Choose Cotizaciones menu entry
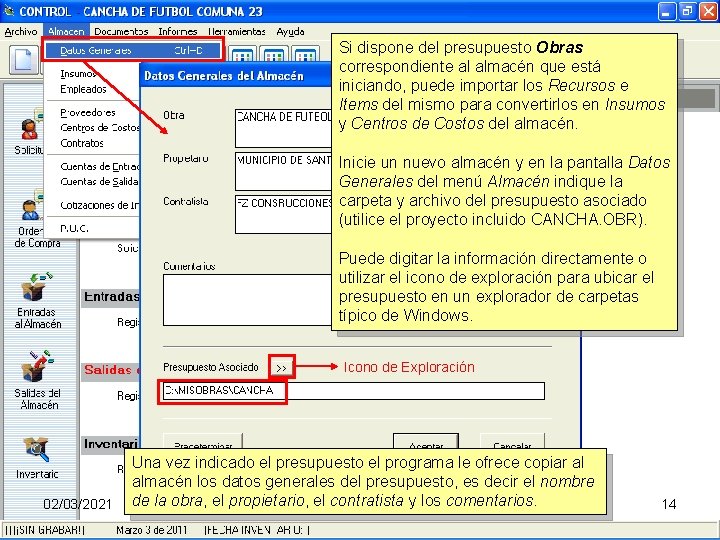The width and height of the screenshot is (720, 540). click(99, 205)
